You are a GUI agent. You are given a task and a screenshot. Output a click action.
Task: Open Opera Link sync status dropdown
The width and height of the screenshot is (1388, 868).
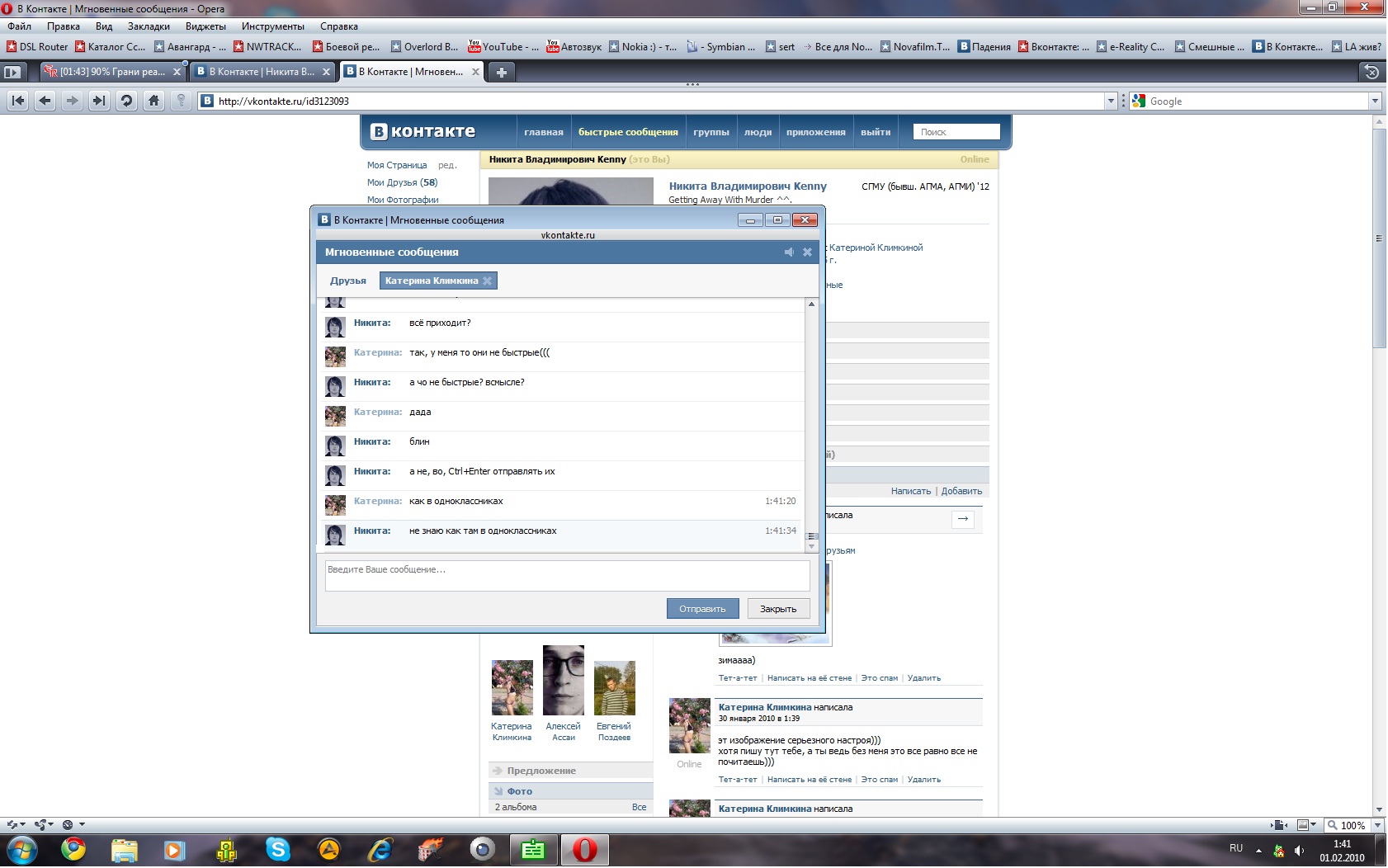(x=17, y=825)
